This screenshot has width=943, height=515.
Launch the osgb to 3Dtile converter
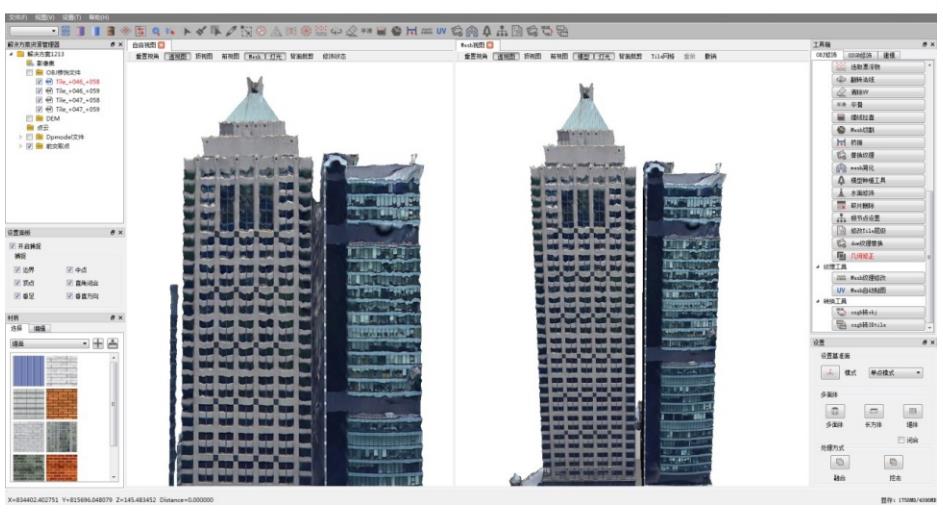point(879,325)
